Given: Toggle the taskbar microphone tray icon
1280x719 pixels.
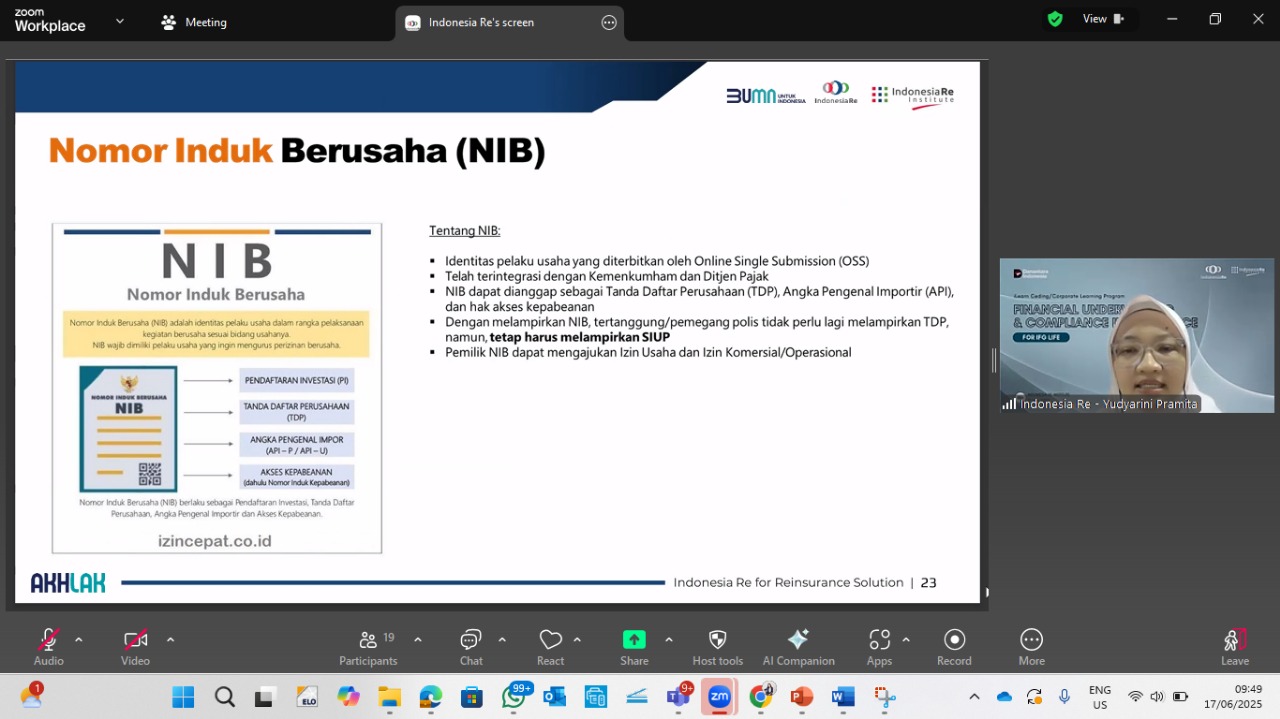Looking at the screenshot, I should pos(1065,696).
